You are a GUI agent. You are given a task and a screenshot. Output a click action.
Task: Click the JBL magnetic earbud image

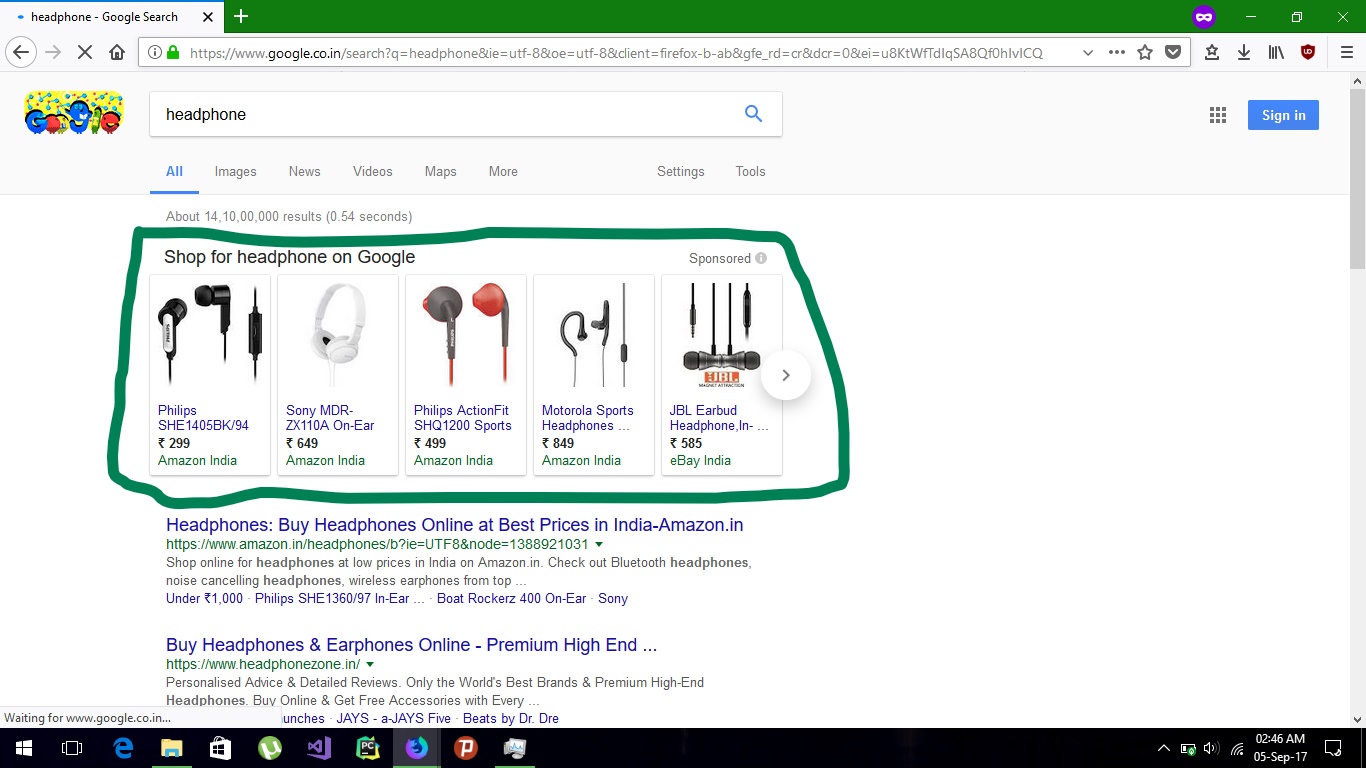tap(722, 335)
